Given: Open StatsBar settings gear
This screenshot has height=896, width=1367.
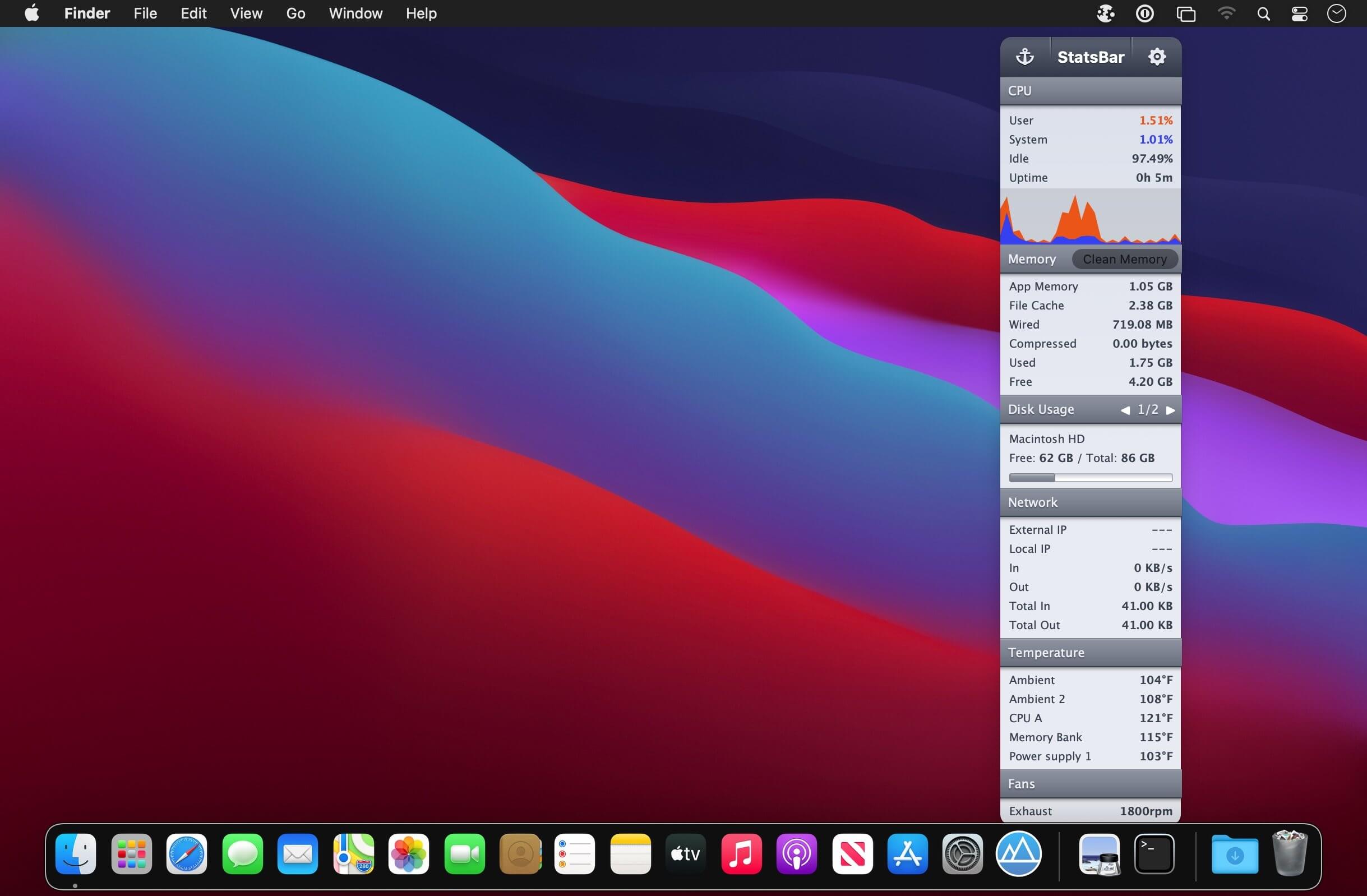Looking at the screenshot, I should 1156,57.
